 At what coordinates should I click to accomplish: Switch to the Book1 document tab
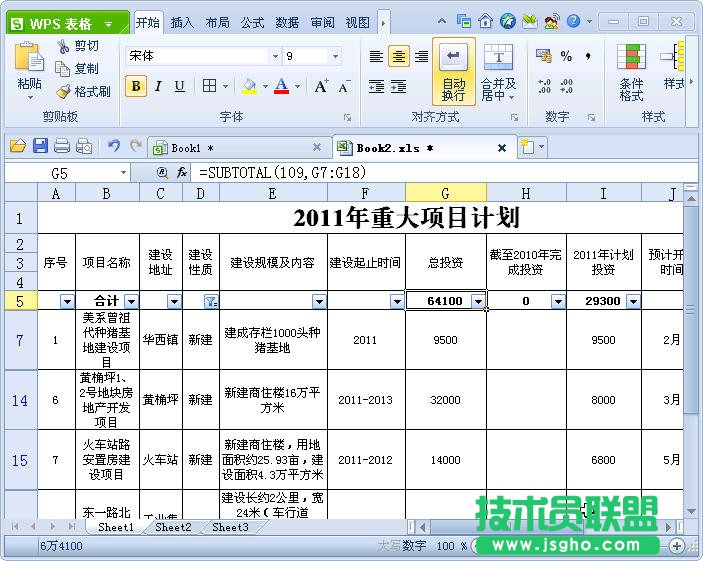238,148
